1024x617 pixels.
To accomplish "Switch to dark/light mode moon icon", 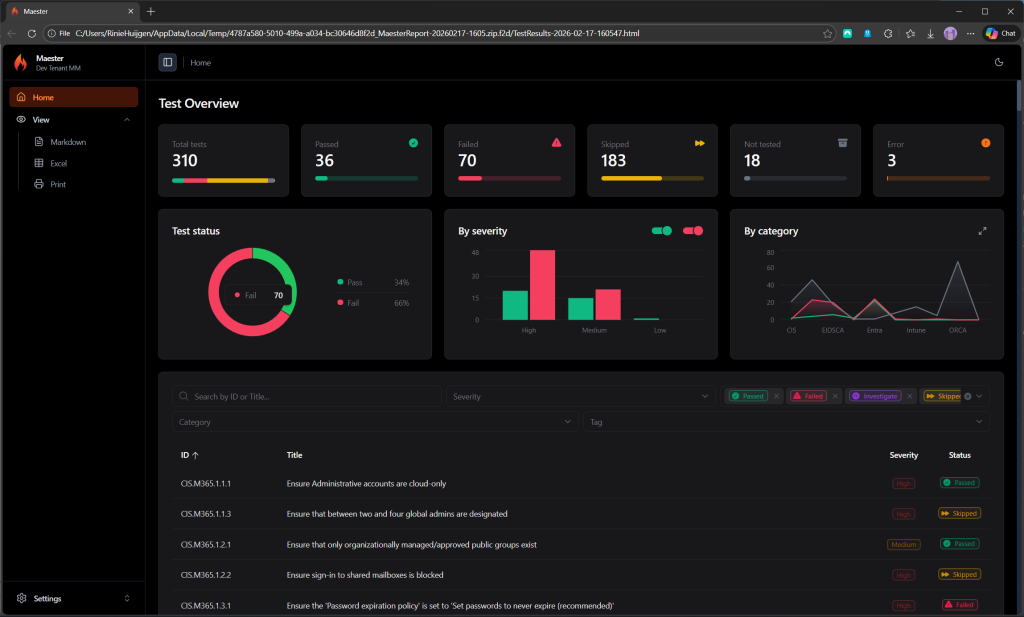I will (x=999, y=63).
